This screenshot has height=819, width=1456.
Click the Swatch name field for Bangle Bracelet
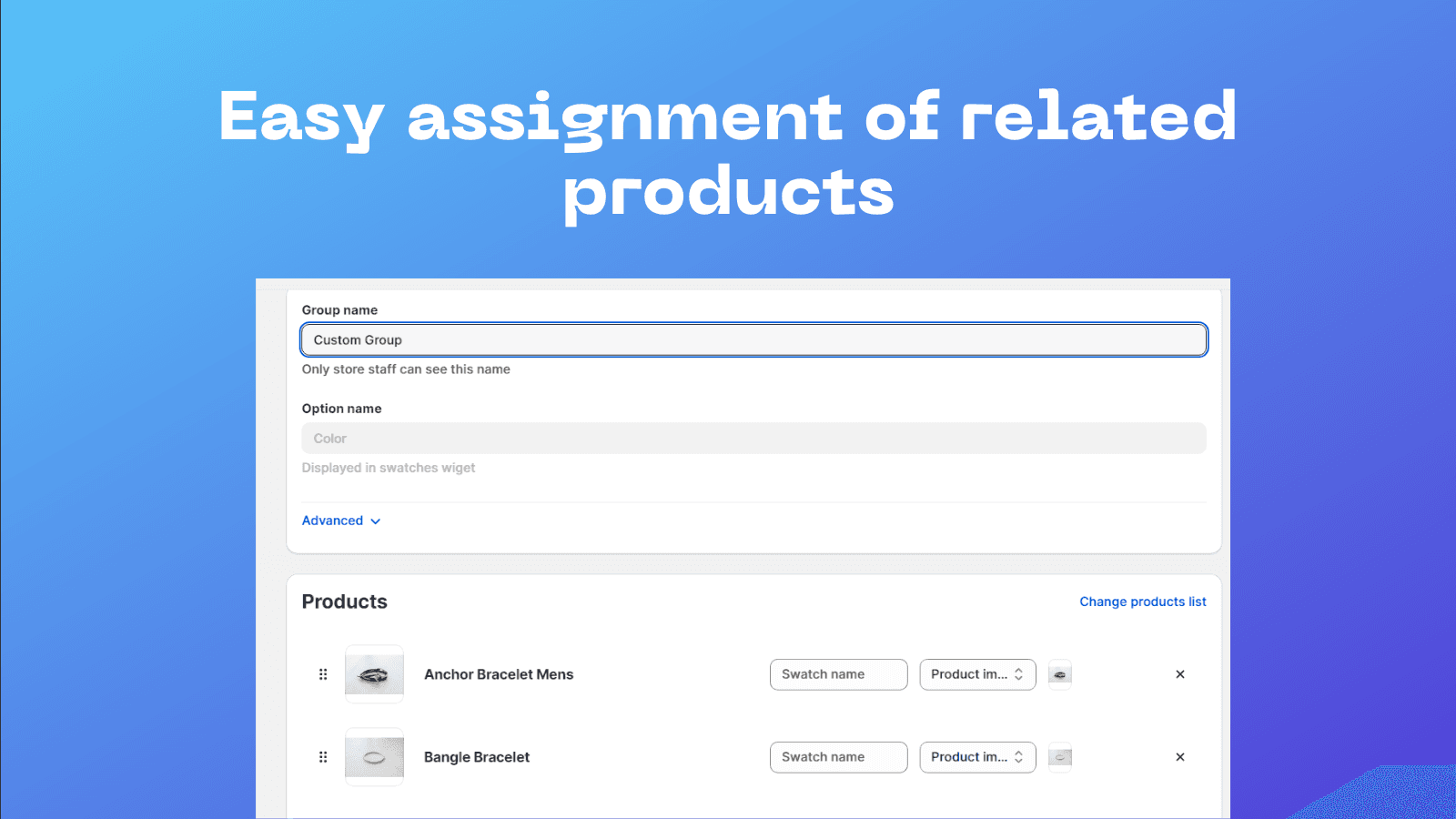[x=838, y=757]
